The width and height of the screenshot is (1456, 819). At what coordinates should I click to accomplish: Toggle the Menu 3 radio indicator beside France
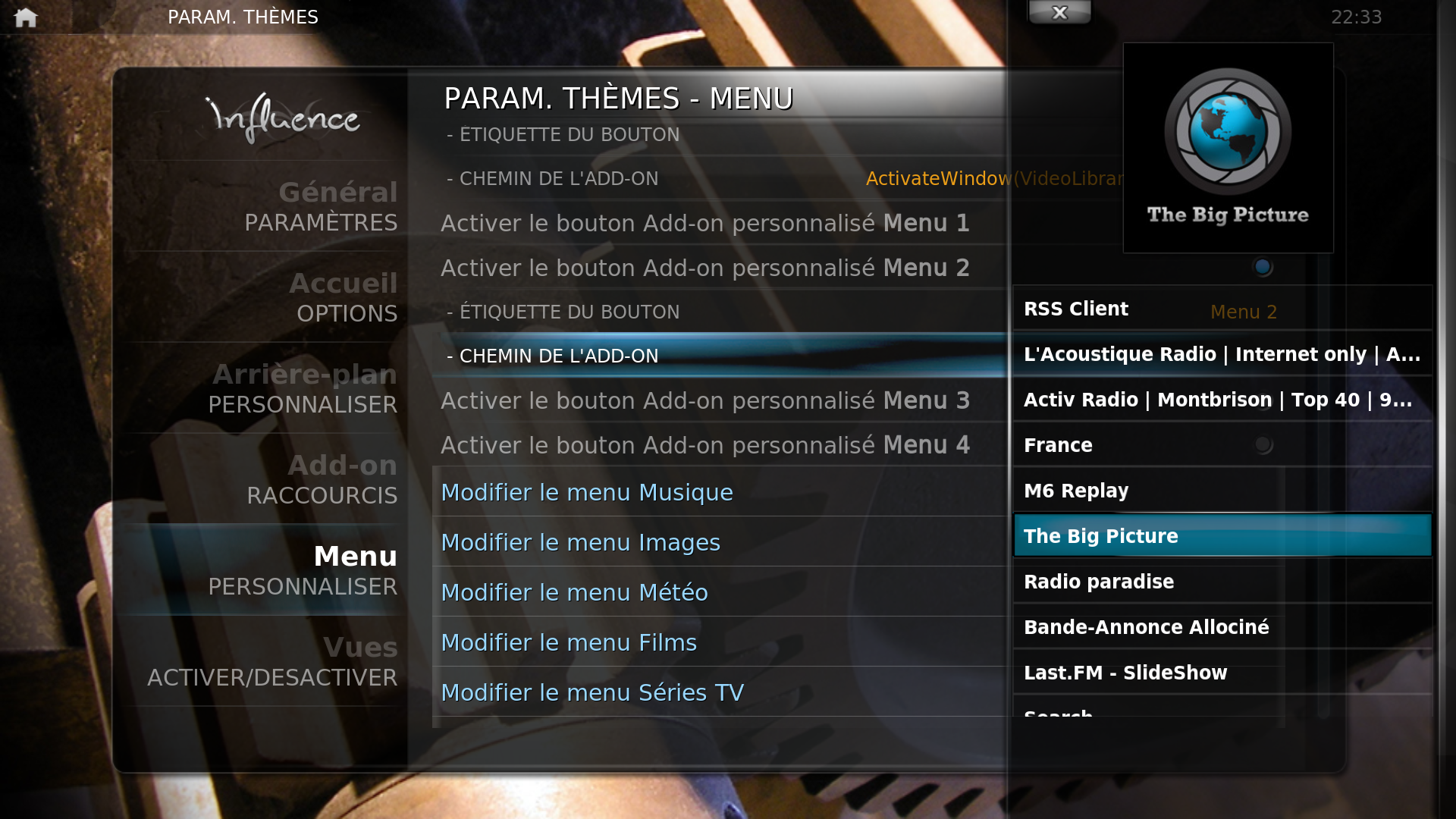pyautogui.click(x=1263, y=444)
